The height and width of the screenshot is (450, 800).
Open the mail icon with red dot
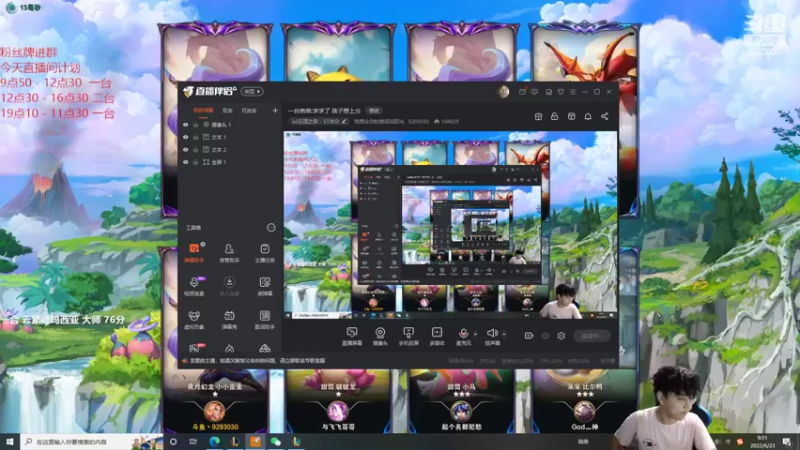522,92
